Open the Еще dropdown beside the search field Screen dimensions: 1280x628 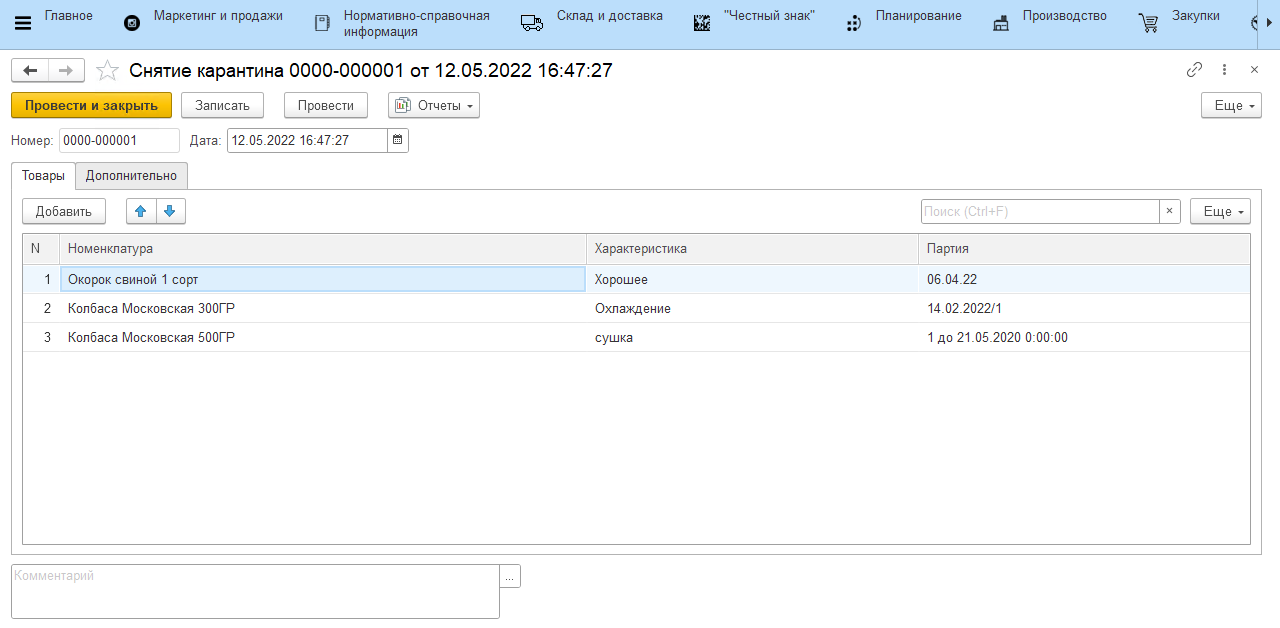pos(1220,211)
